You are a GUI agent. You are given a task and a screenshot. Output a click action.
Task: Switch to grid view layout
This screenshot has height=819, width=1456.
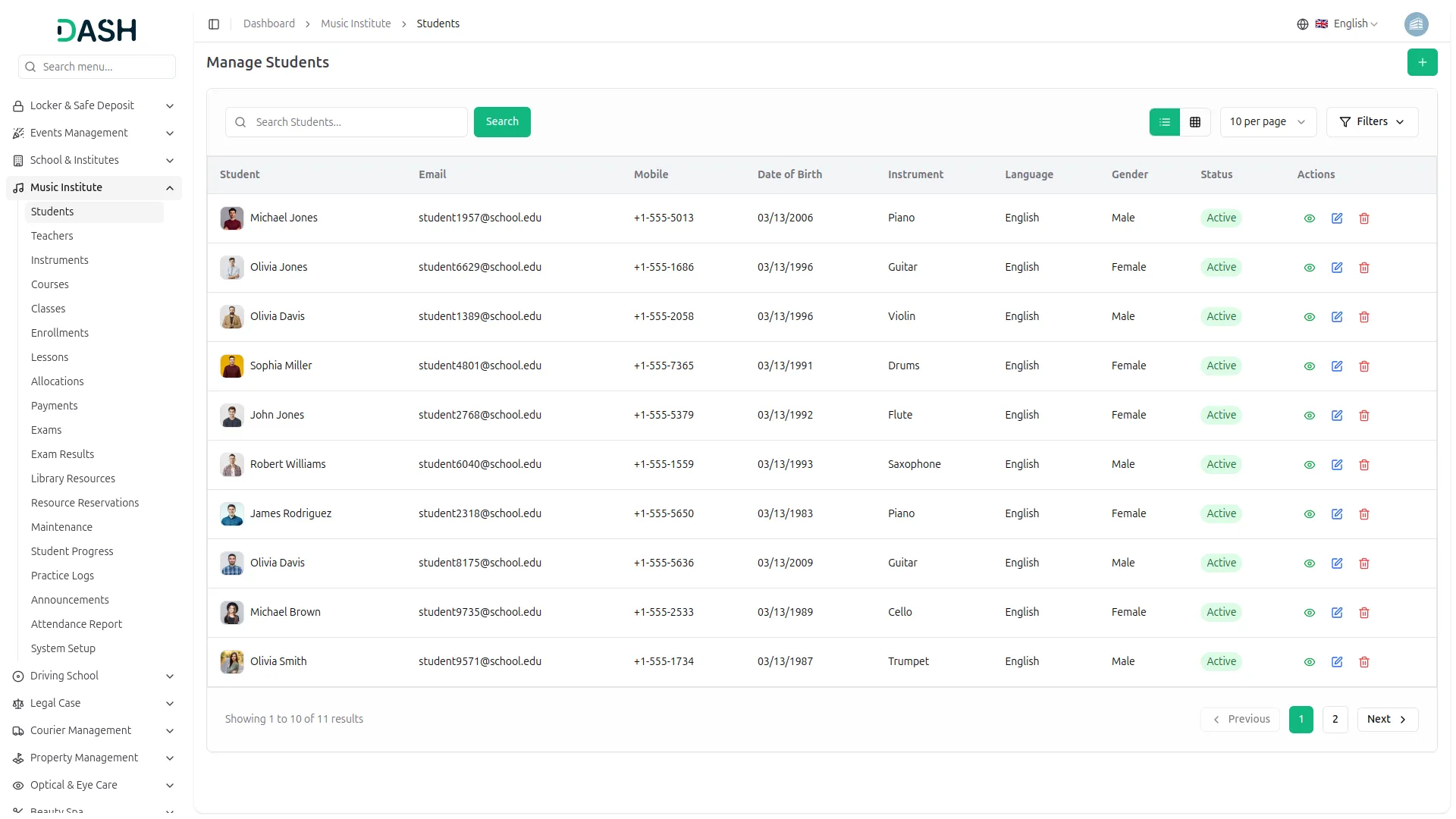[x=1194, y=122]
